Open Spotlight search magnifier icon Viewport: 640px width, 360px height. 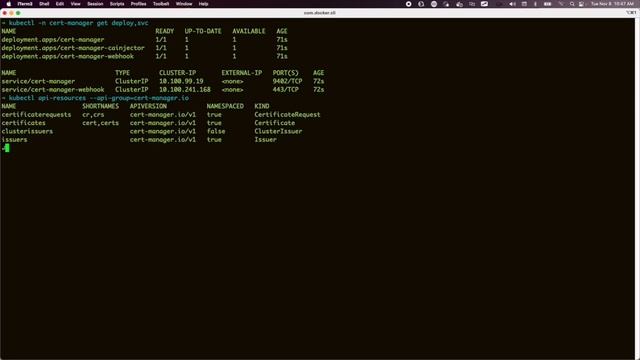[572, 4]
